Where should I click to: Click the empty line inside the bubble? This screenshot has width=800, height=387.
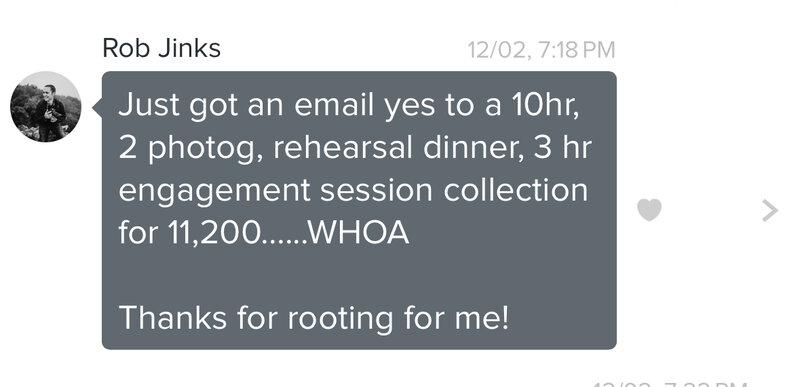tap(359, 276)
